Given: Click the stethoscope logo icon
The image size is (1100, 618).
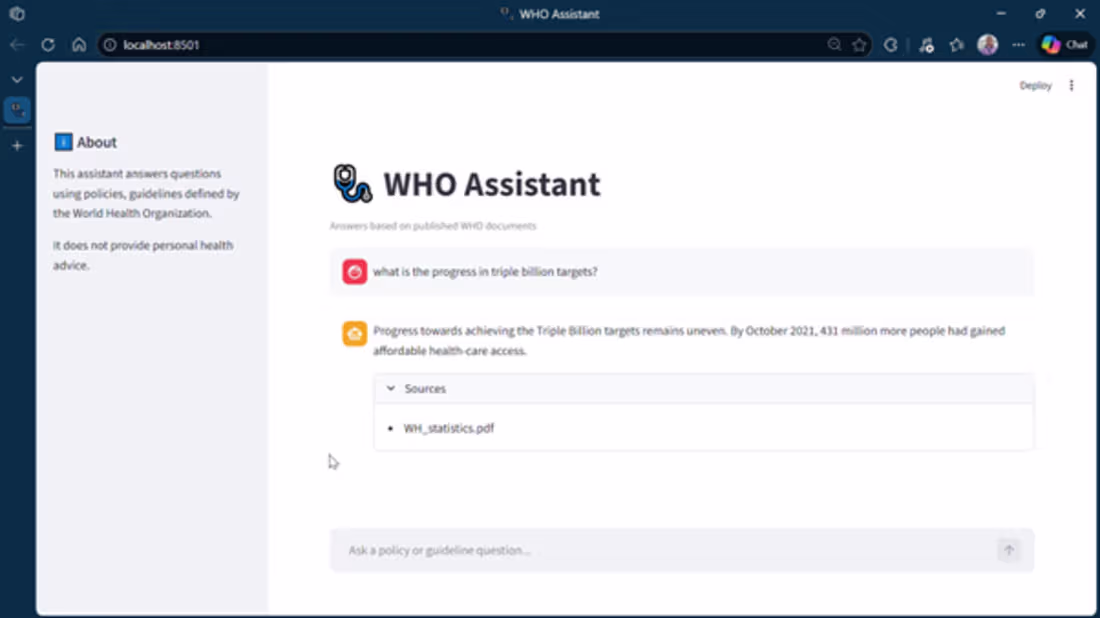Looking at the screenshot, I should point(352,184).
